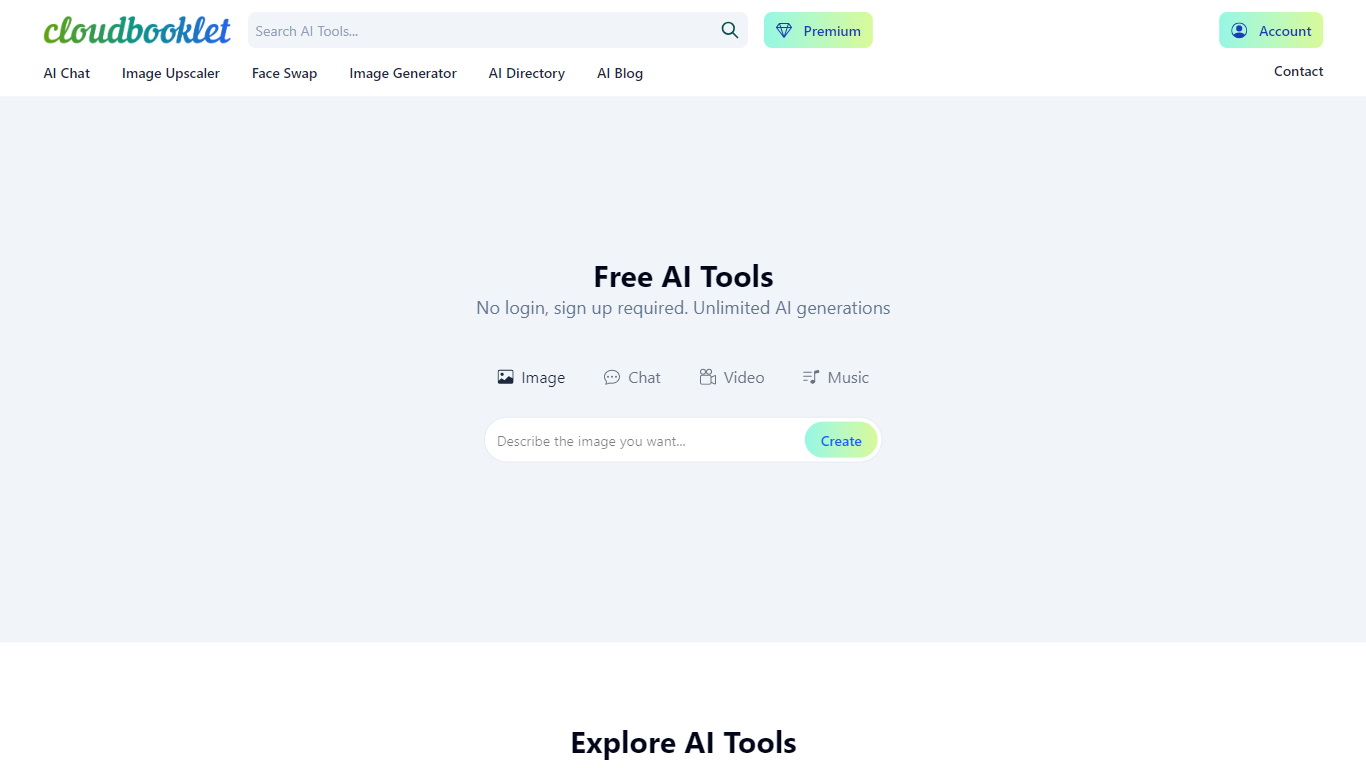Open AI Directory nav item

click(527, 73)
